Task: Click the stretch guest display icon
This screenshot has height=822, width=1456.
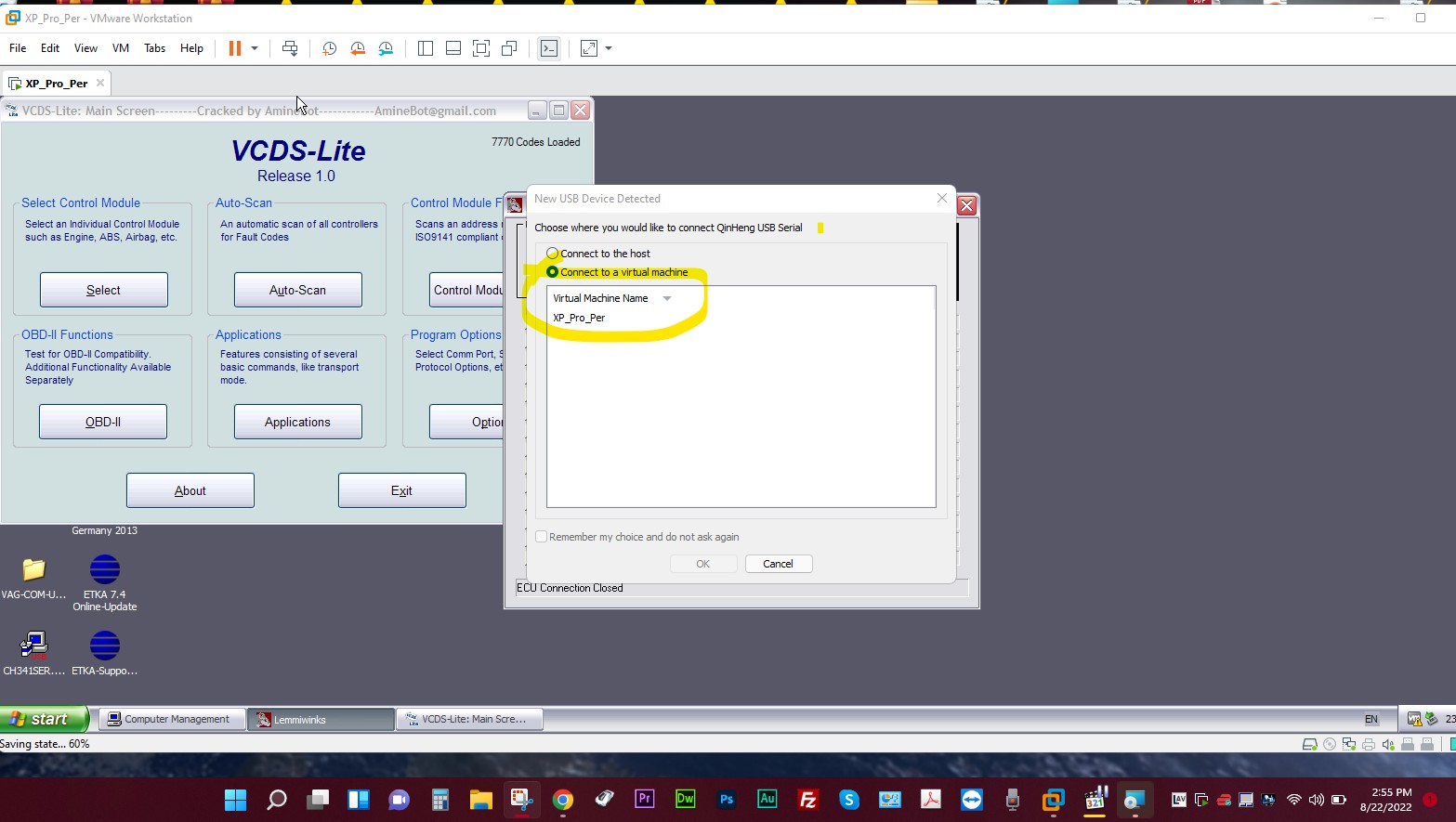Action: (589, 48)
